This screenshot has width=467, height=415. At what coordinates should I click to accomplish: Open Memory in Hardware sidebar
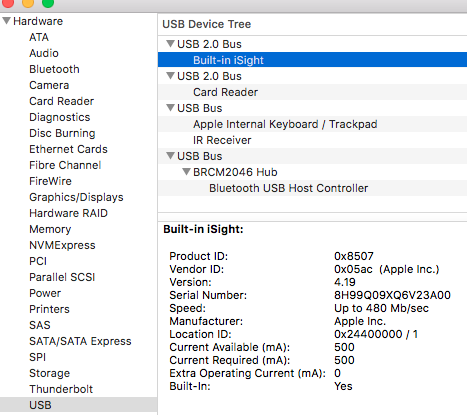click(50, 229)
